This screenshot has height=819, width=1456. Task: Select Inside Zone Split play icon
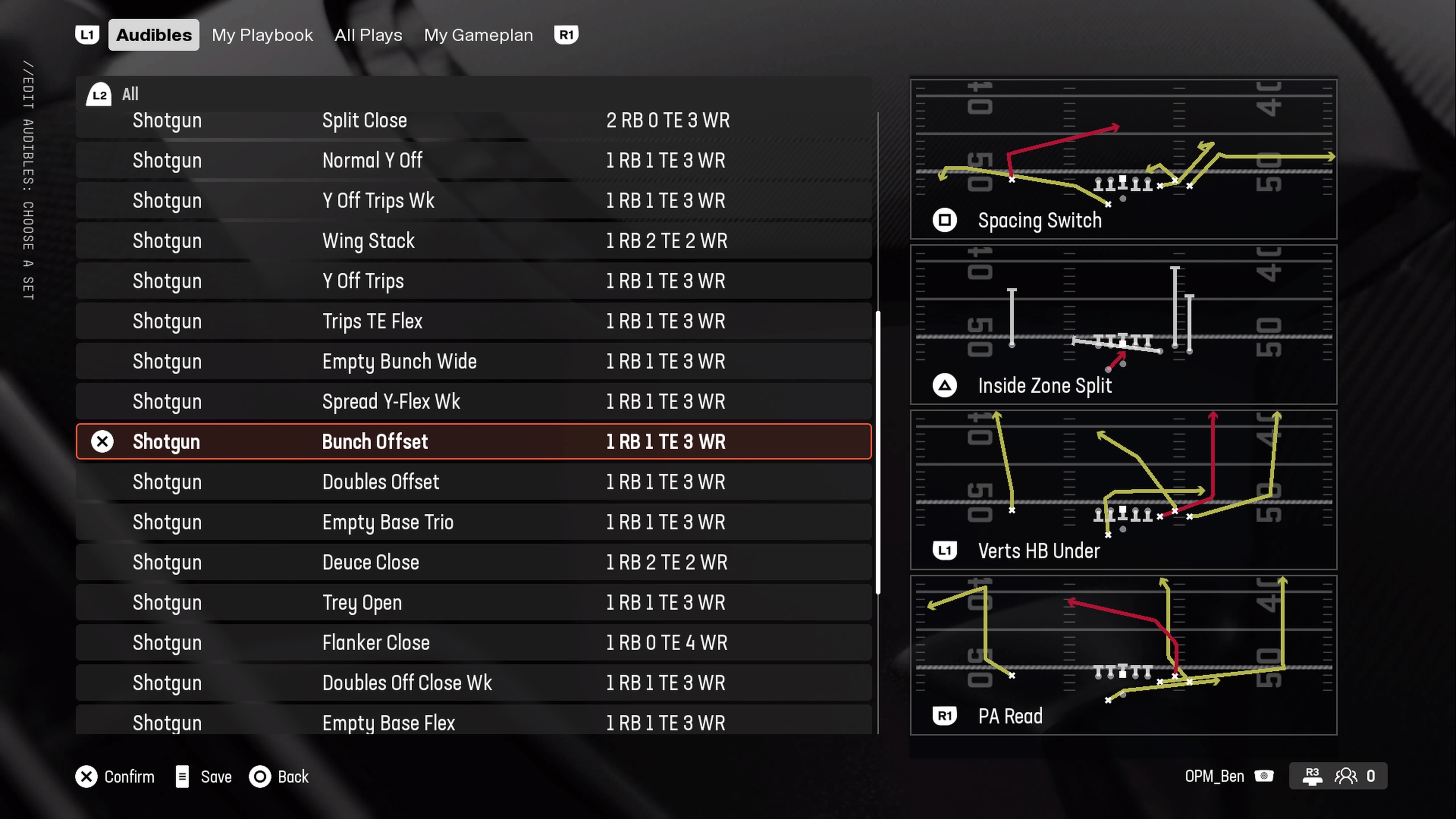click(945, 385)
